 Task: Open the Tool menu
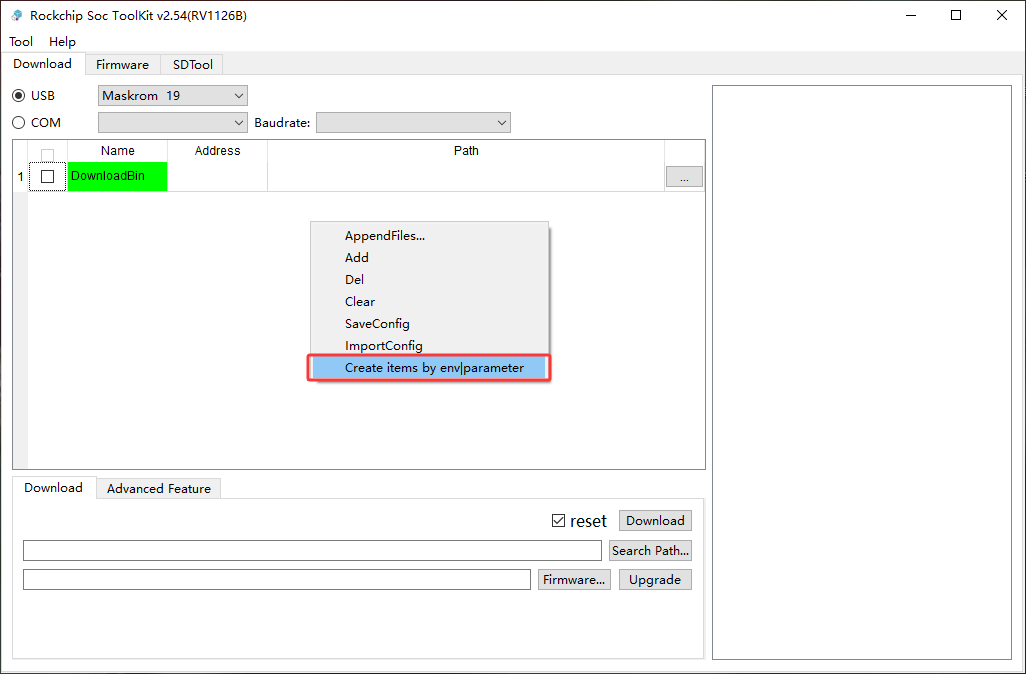(x=21, y=41)
